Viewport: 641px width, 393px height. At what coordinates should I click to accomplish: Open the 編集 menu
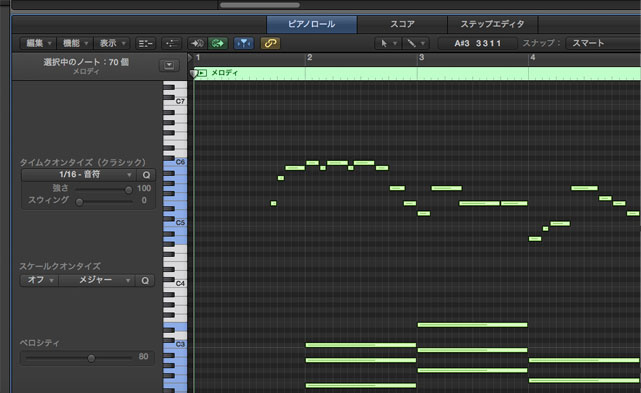[38, 43]
